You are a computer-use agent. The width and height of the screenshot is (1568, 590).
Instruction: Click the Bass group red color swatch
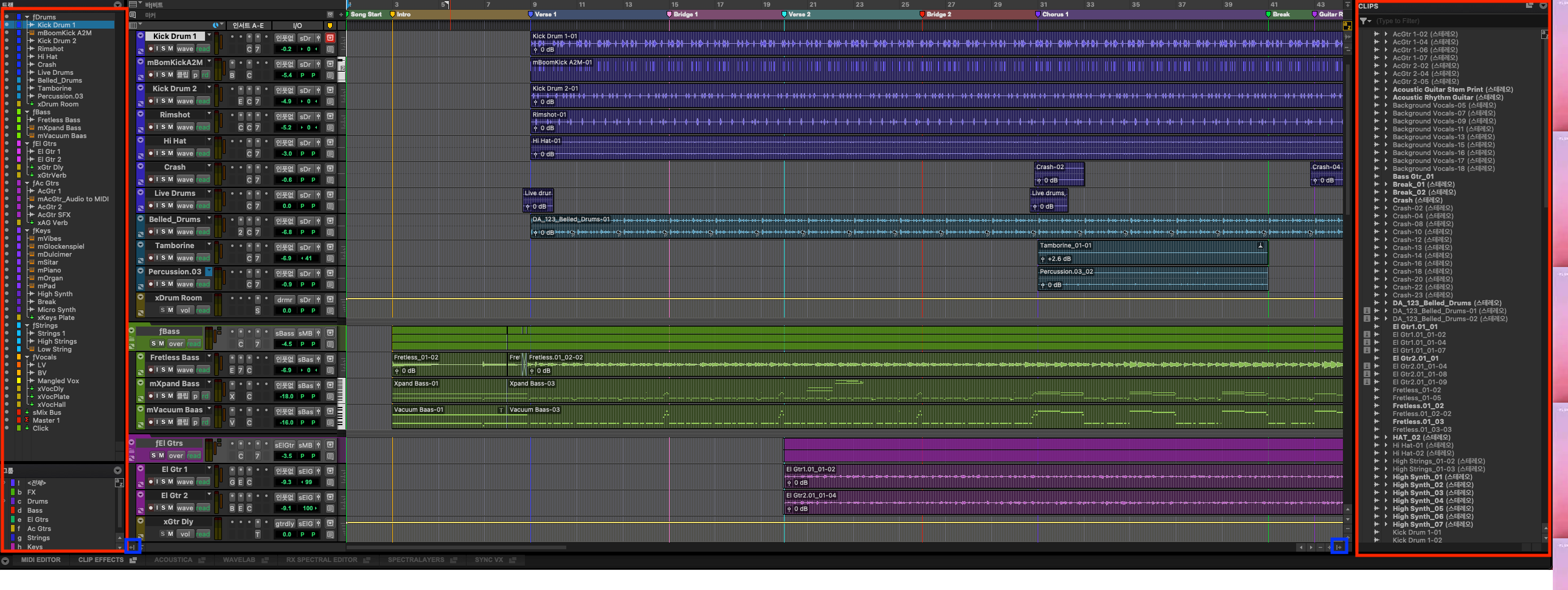click(x=12, y=510)
